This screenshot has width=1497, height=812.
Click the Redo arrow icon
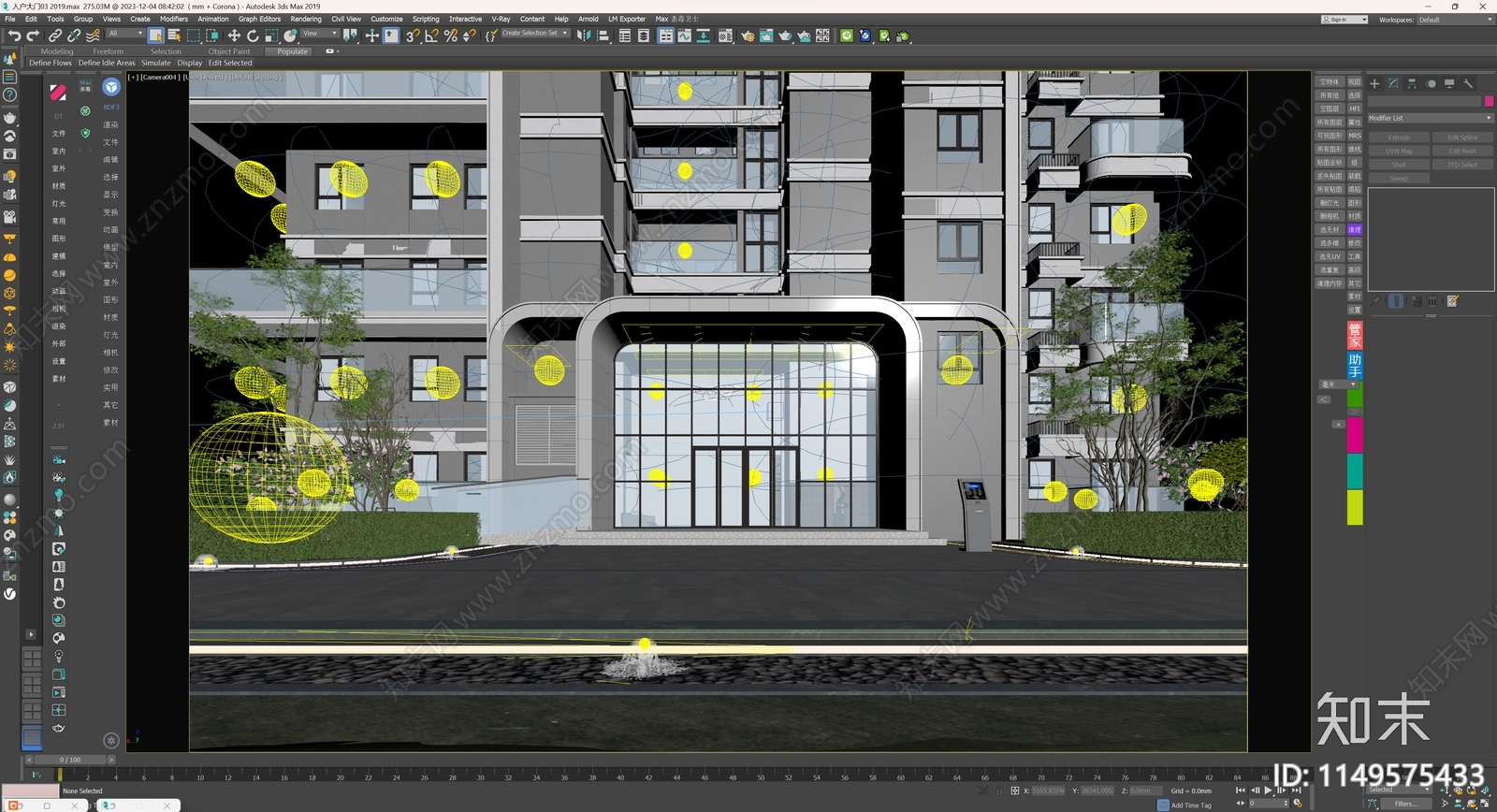[x=33, y=36]
